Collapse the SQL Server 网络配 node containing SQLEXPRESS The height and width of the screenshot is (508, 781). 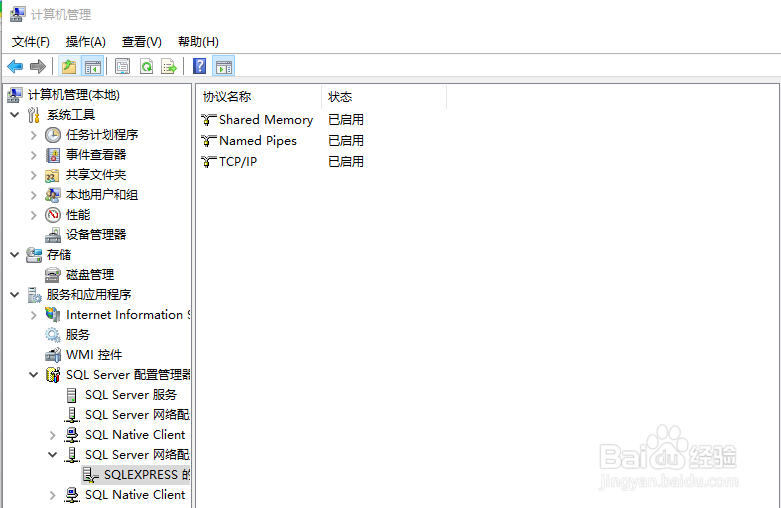click(x=52, y=454)
